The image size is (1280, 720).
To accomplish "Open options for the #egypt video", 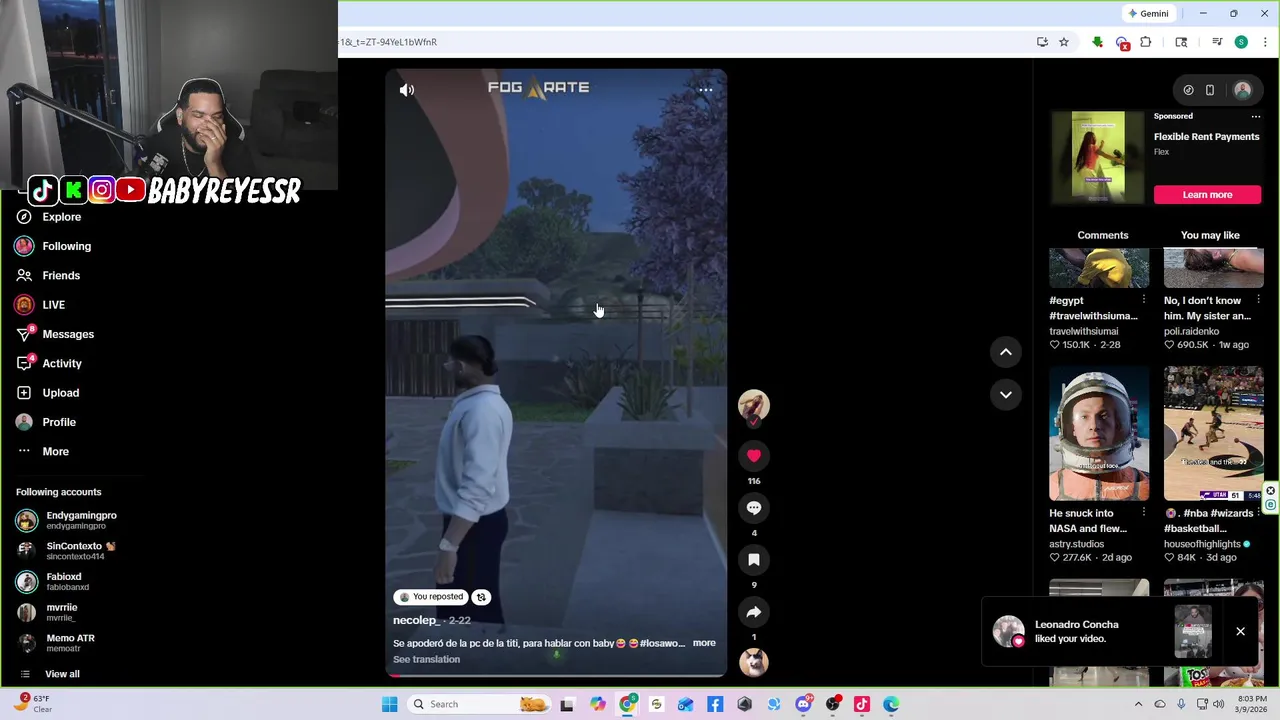I will pyautogui.click(x=1143, y=300).
